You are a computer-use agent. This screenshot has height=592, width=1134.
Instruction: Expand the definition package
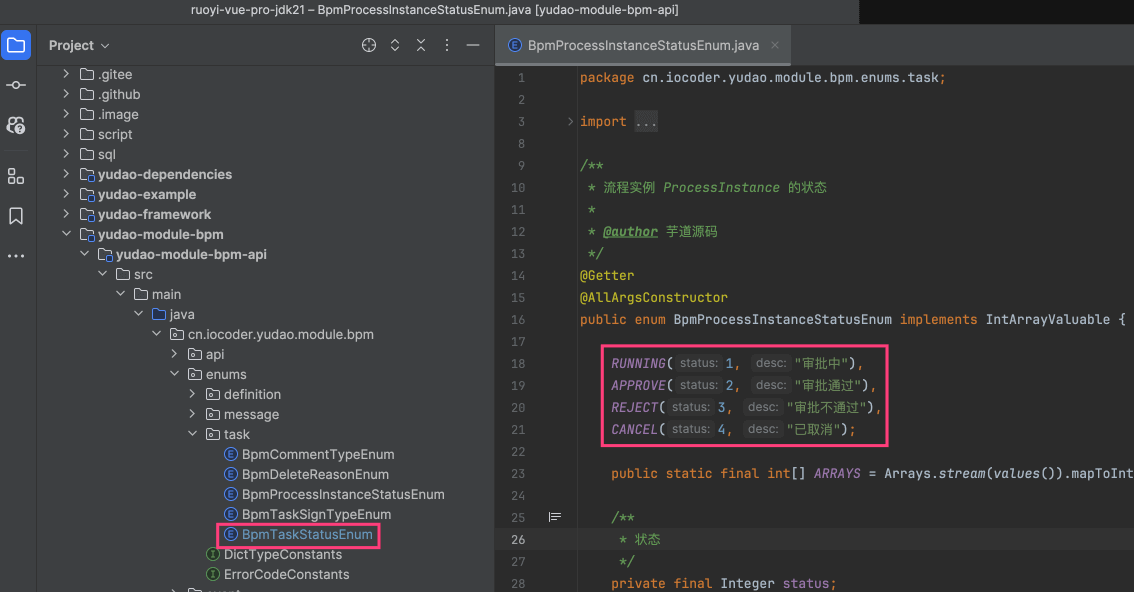(193, 394)
